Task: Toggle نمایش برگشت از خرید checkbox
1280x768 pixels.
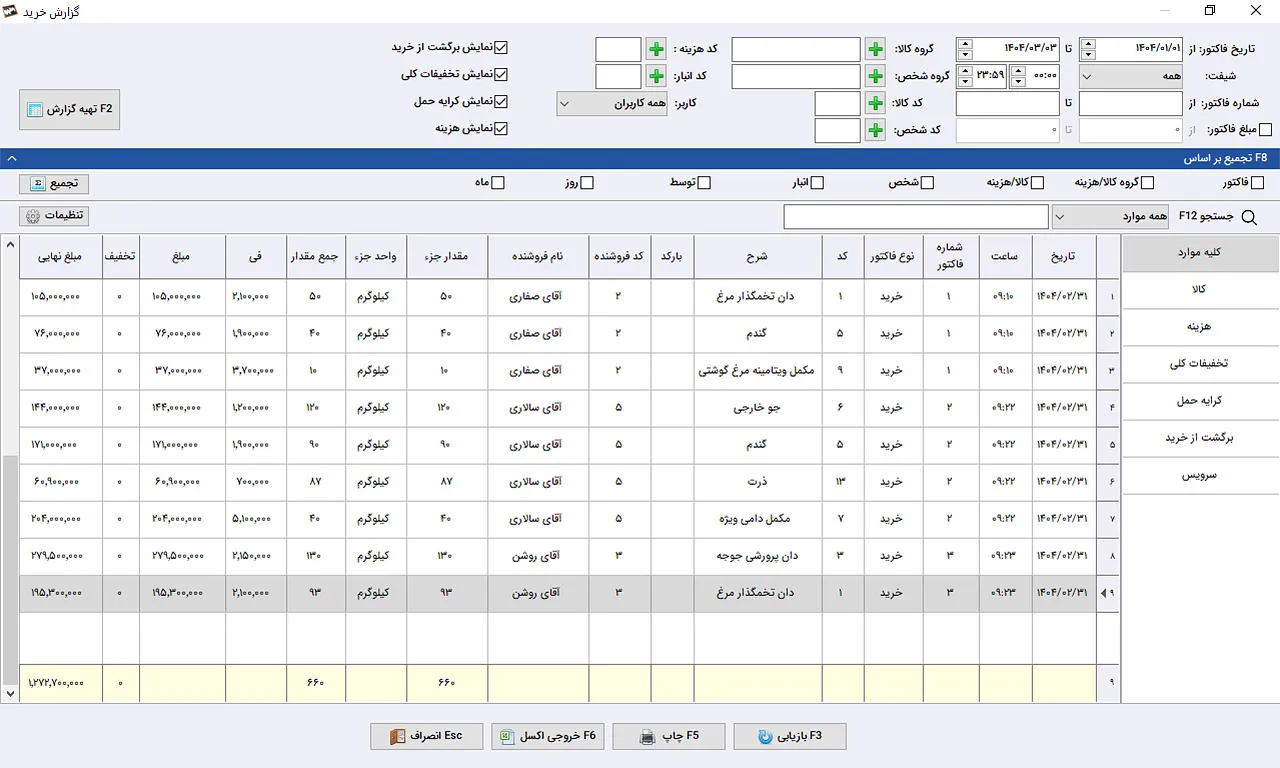Action: coord(502,47)
